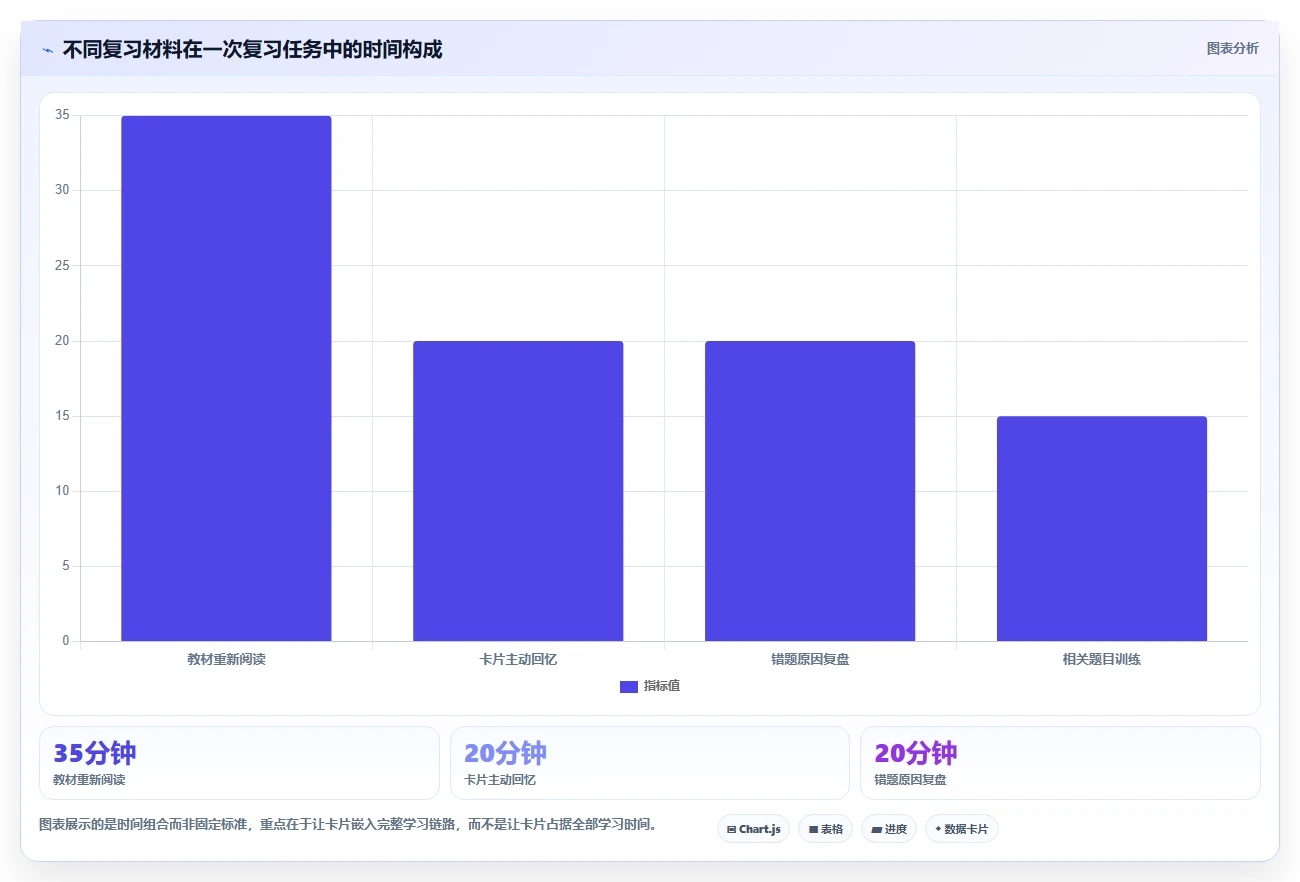The height and width of the screenshot is (882, 1300).
Task: Select the 错题原因复盘 bar in chart
Action: [810, 491]
